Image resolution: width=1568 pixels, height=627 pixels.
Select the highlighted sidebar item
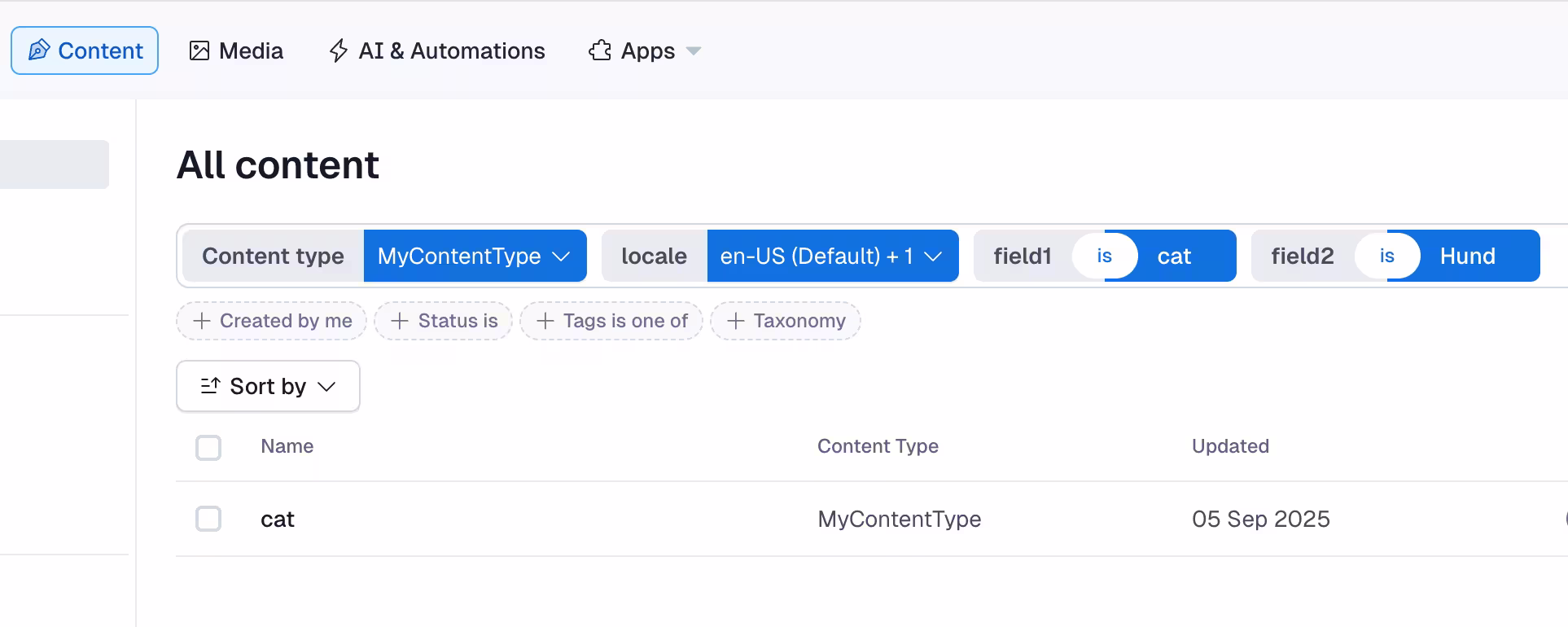(x=55, y=164)
